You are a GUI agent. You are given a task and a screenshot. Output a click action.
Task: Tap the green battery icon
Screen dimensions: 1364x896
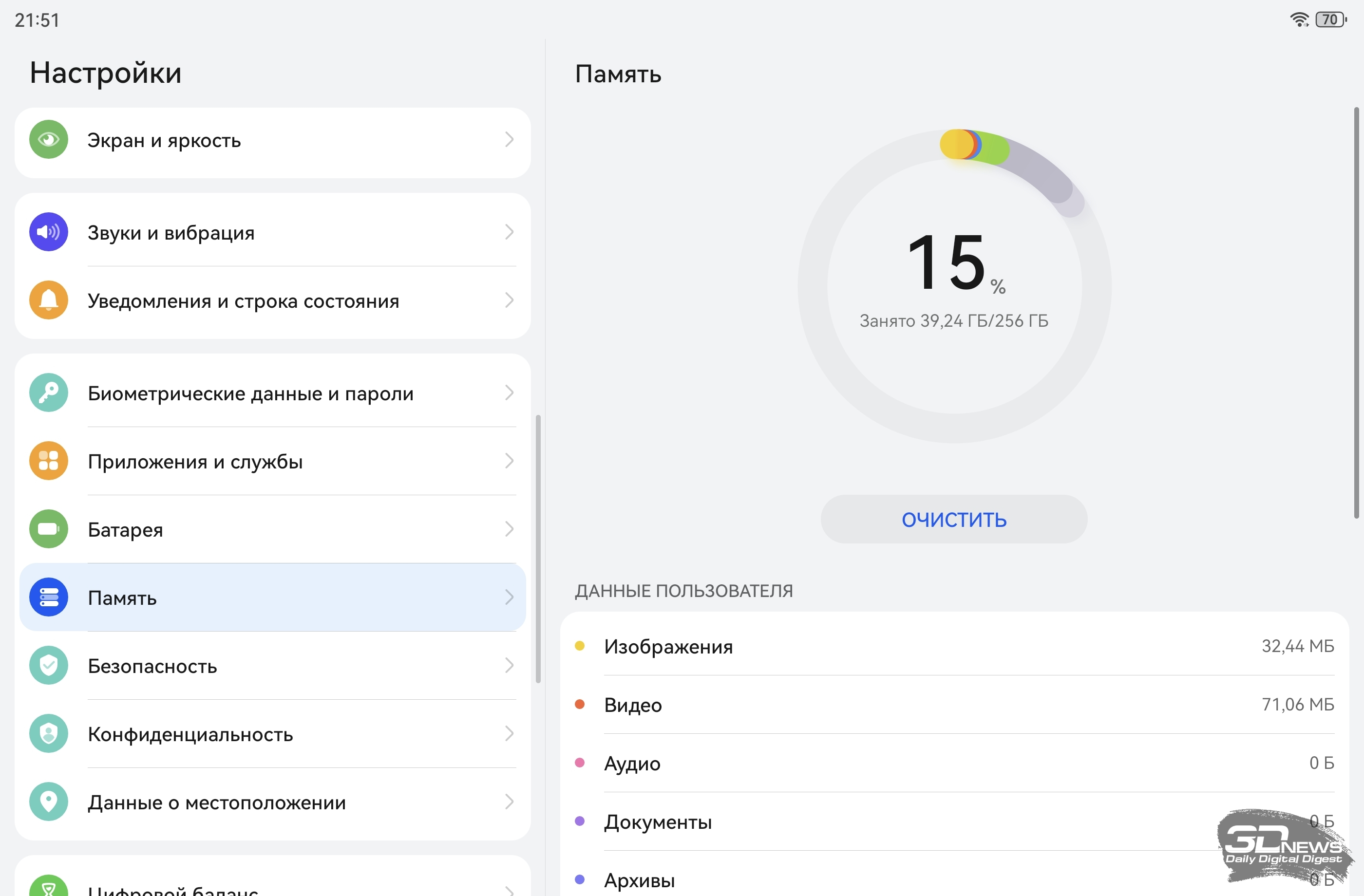click(x=49, y=529)
